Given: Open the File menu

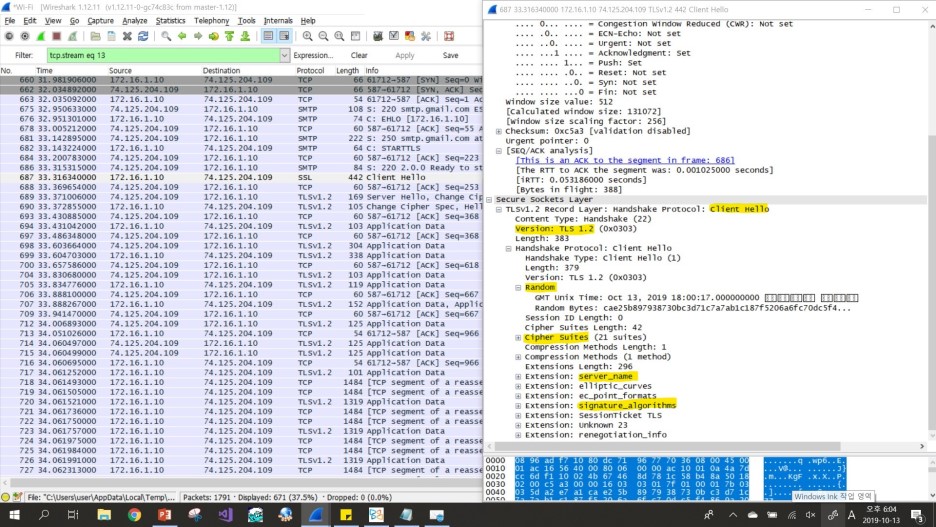Looking at the screenshot, I should (x=10, y=20).
